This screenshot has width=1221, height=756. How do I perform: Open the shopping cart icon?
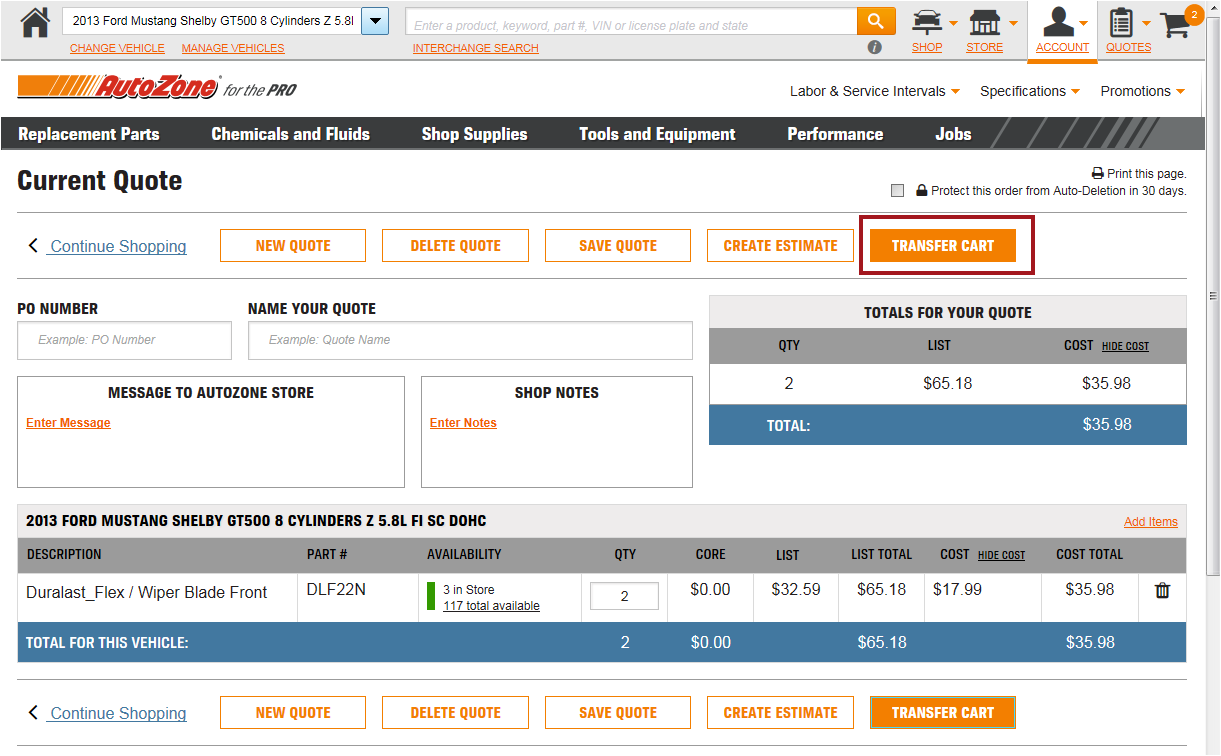(1176, 25)
